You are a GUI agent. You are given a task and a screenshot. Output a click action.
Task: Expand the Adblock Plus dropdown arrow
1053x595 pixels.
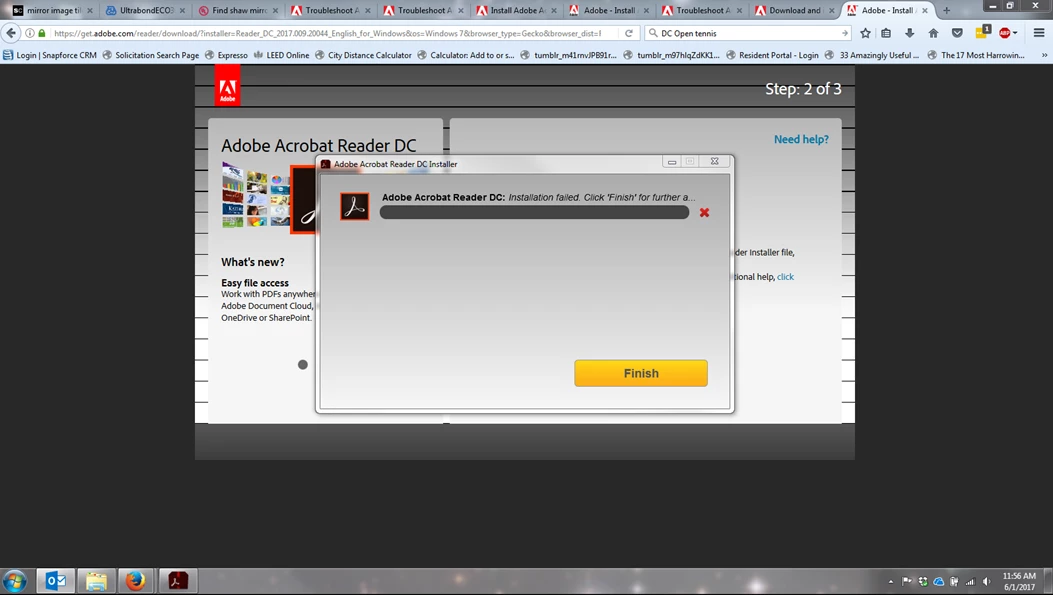(x=1015, y=33)
